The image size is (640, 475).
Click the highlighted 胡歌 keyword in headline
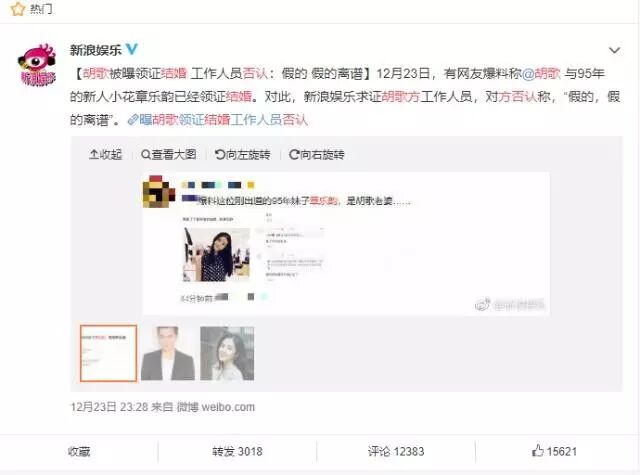pos(96,73)
